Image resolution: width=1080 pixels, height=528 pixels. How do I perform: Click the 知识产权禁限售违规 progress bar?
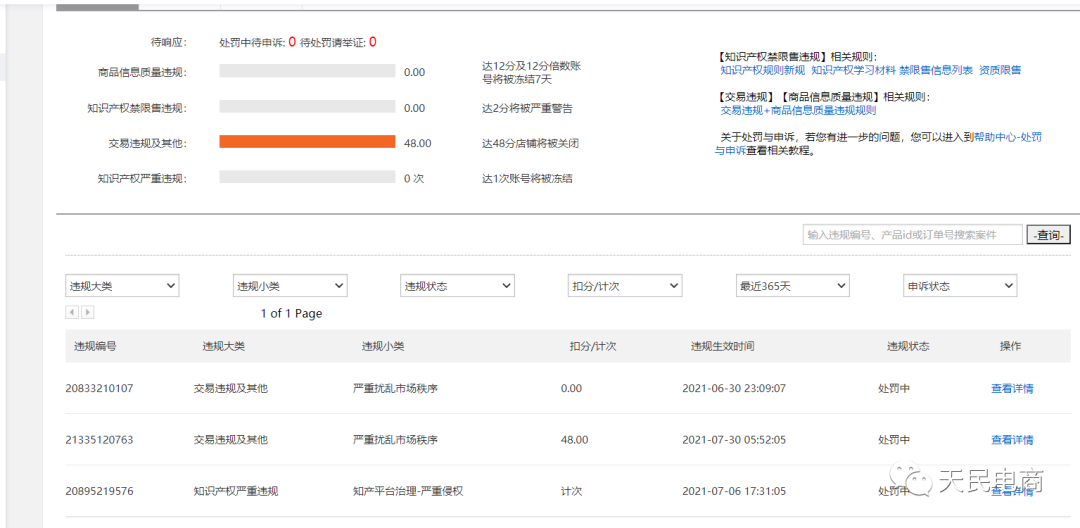click(x=307, y=107)
